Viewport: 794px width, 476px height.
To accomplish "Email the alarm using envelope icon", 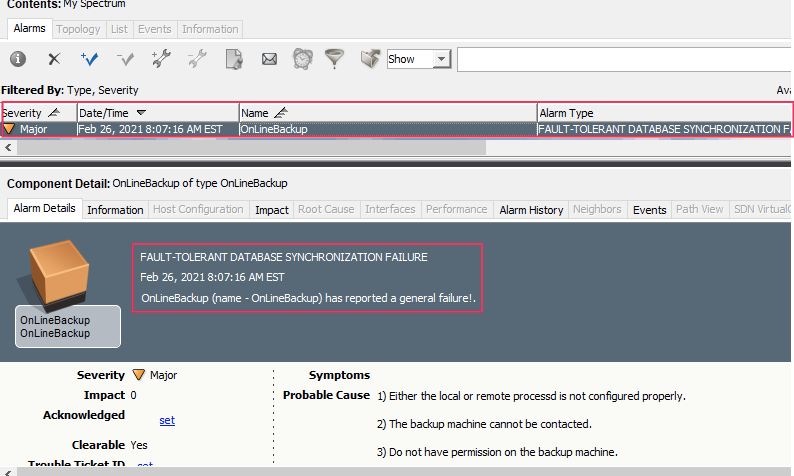I will tap(269, 60).
